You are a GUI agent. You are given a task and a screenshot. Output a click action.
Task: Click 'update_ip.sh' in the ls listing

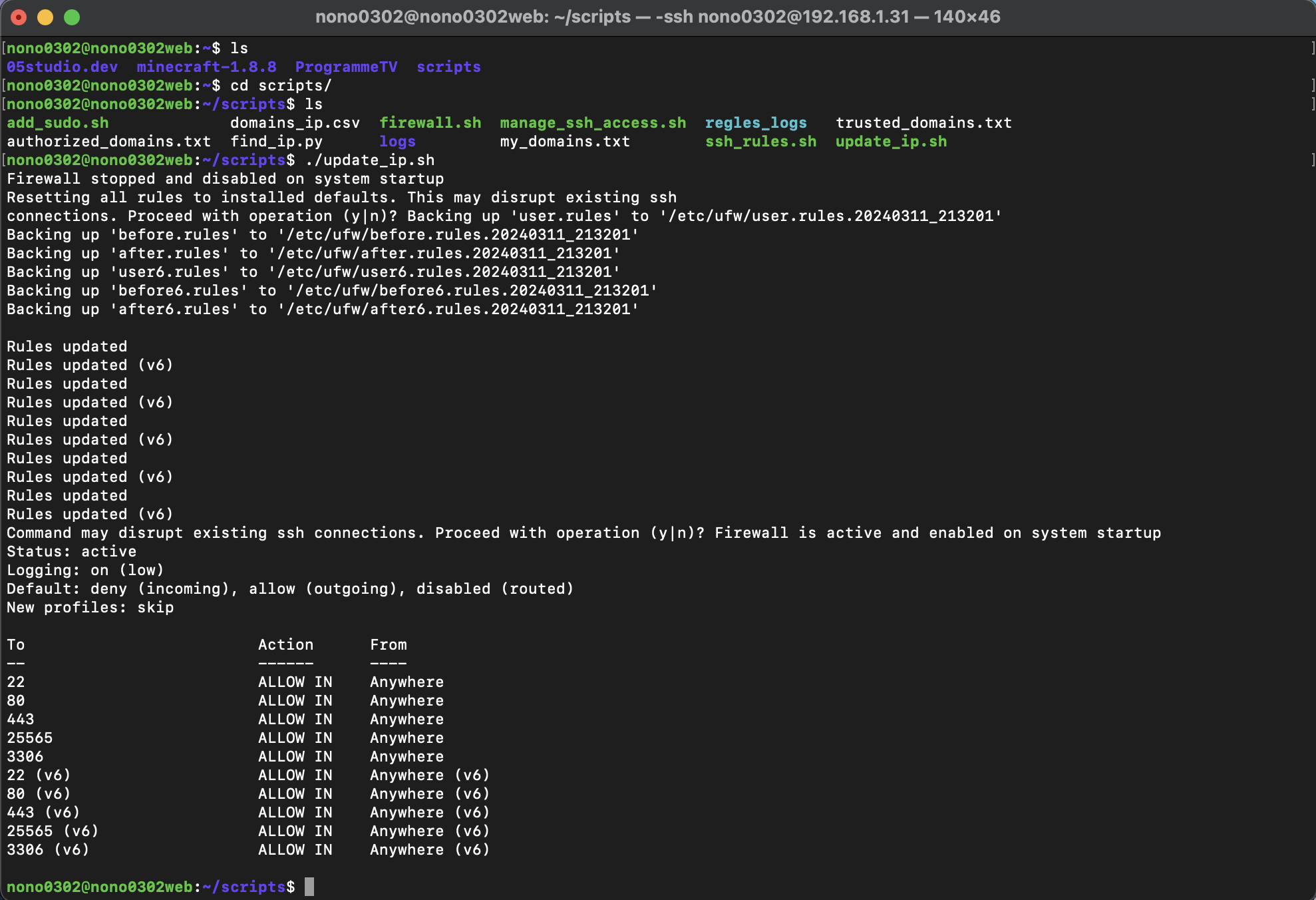(892, 141)
